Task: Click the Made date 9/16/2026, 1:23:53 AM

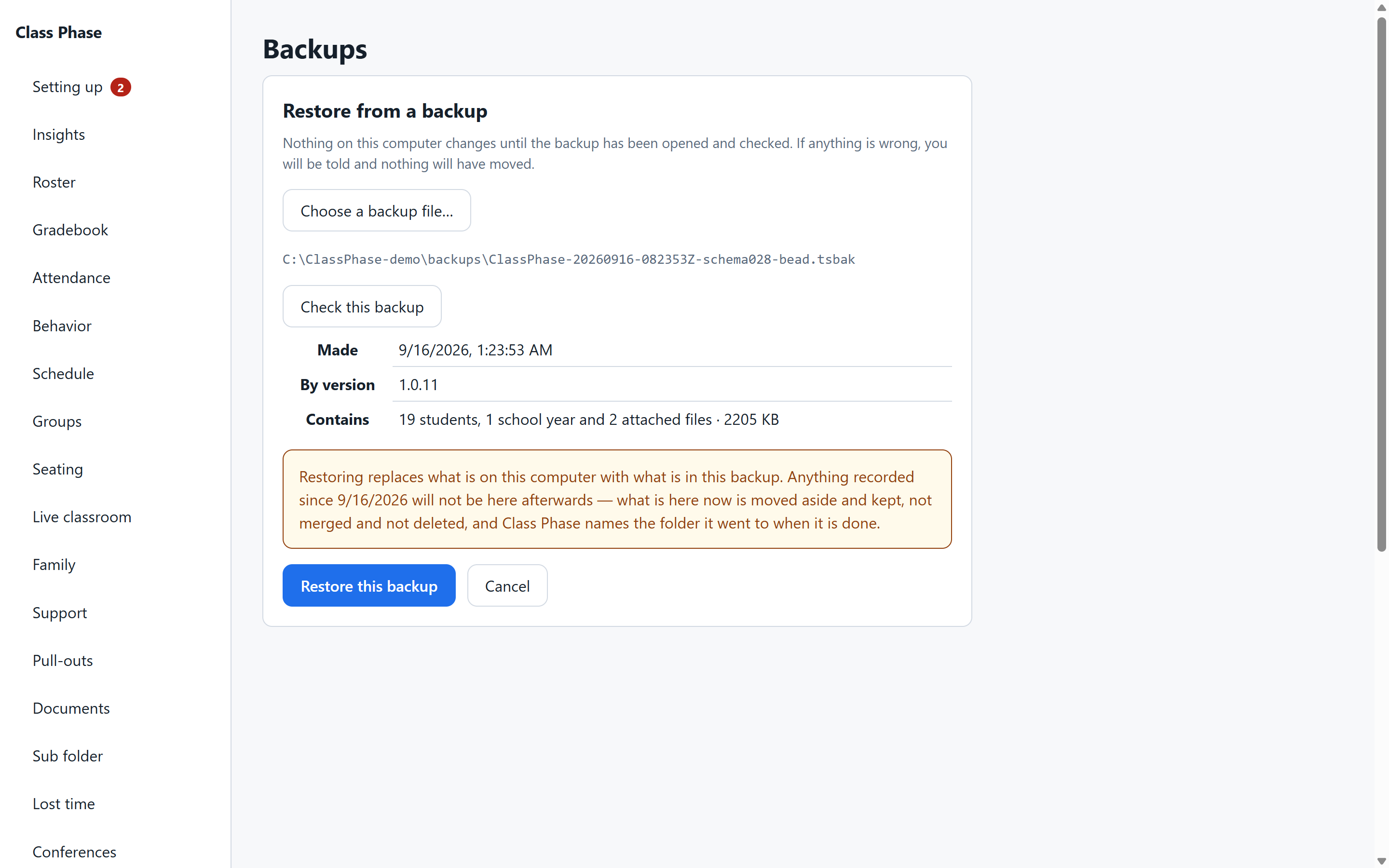Action: pyautogui.click(x=475, y=350)
